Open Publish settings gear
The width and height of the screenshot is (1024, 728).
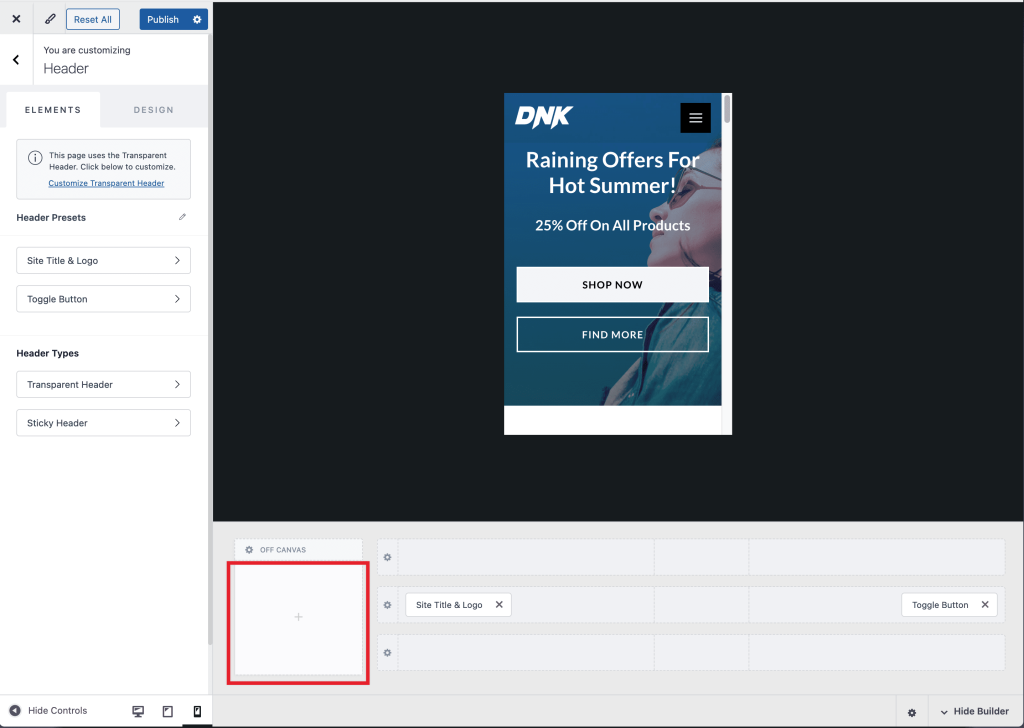(x=197, y=19)
